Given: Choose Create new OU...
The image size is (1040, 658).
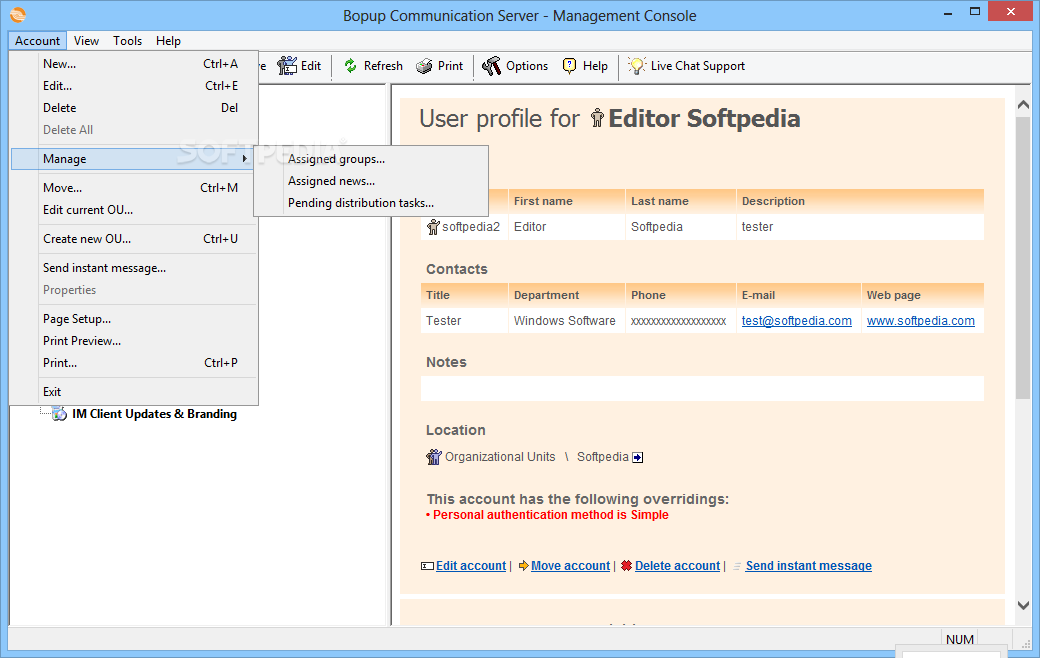Looking at the screenshot, I should coord(134,239).
